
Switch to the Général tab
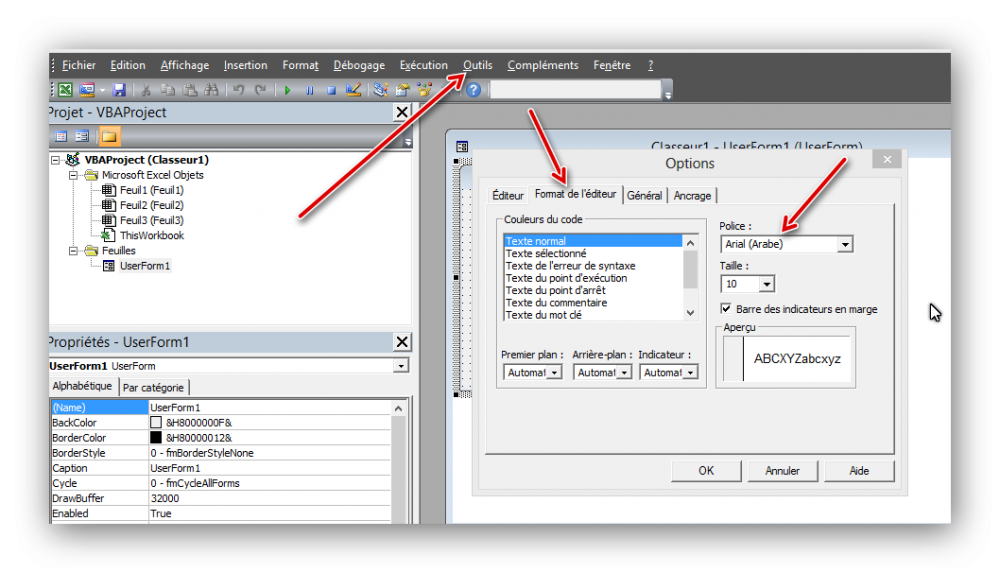click(645, 196)
